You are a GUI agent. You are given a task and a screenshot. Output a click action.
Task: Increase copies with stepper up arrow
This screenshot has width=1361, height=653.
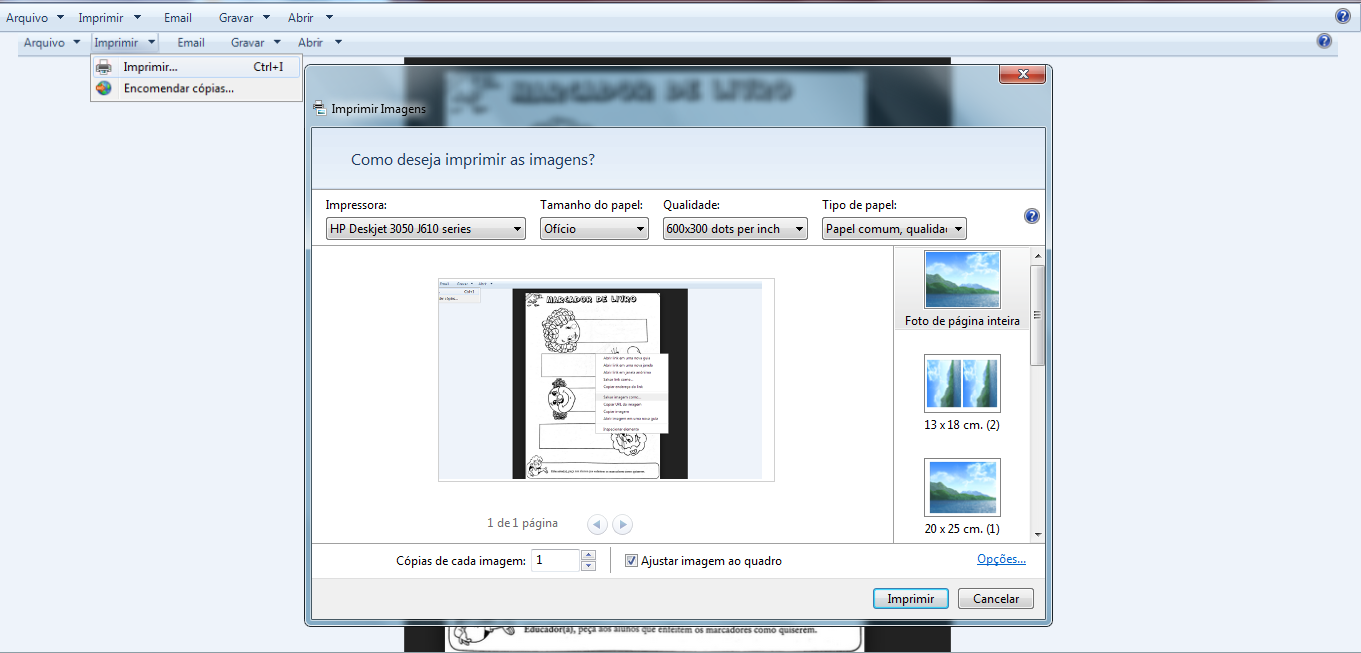(x=588, y=555)
